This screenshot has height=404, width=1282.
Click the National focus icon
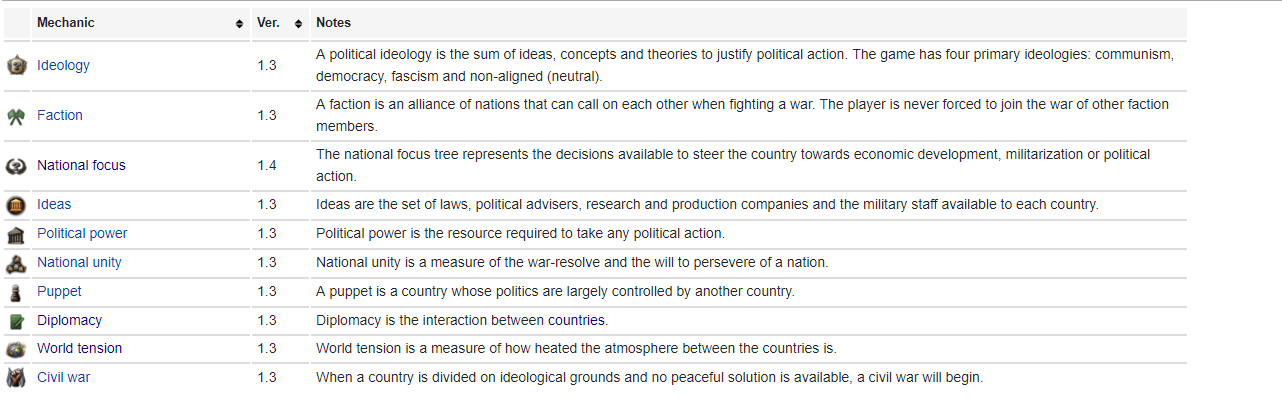(x=16, y=166)
